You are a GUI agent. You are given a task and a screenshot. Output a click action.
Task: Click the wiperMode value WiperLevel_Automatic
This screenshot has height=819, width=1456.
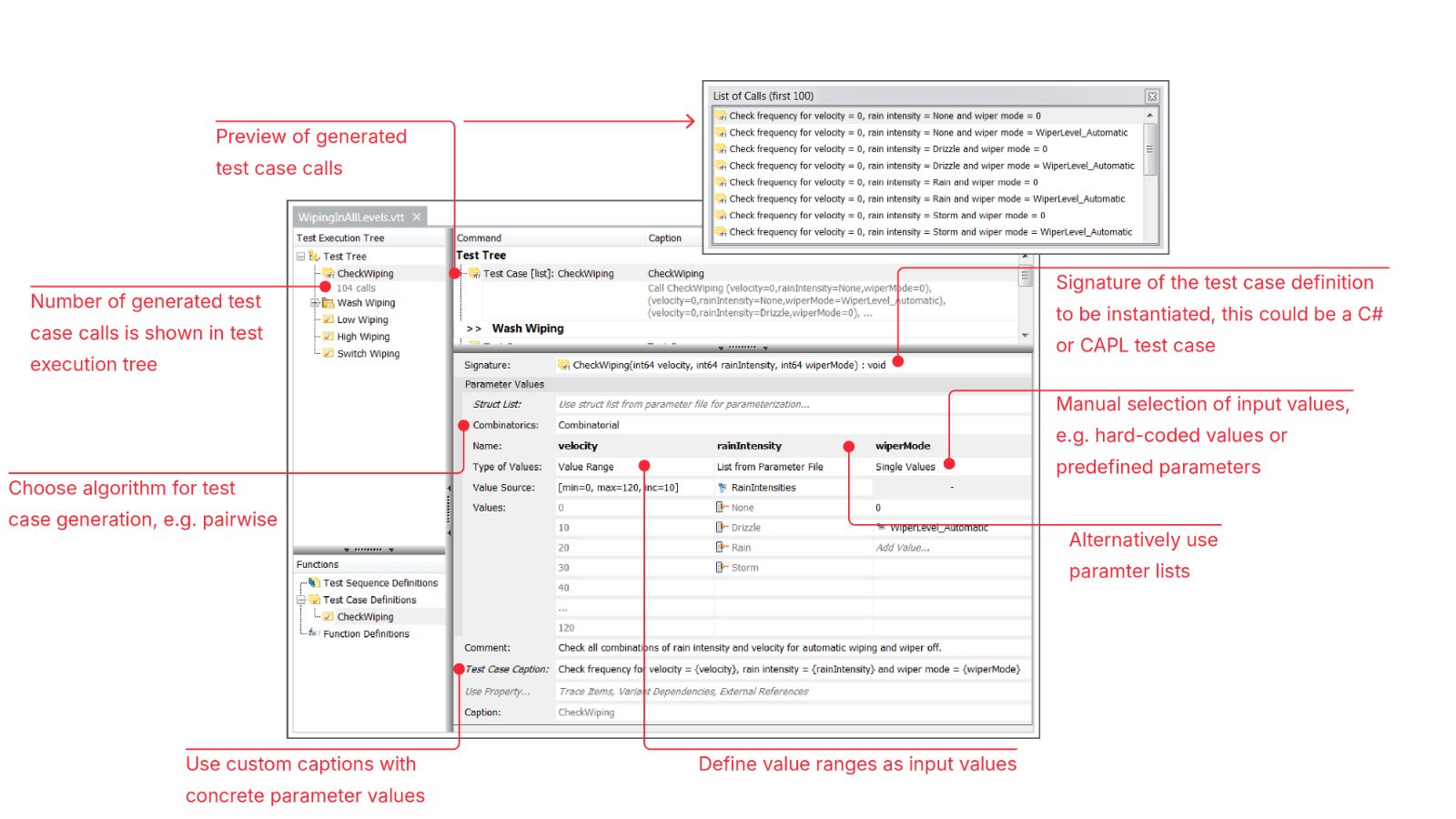point(938,528)
